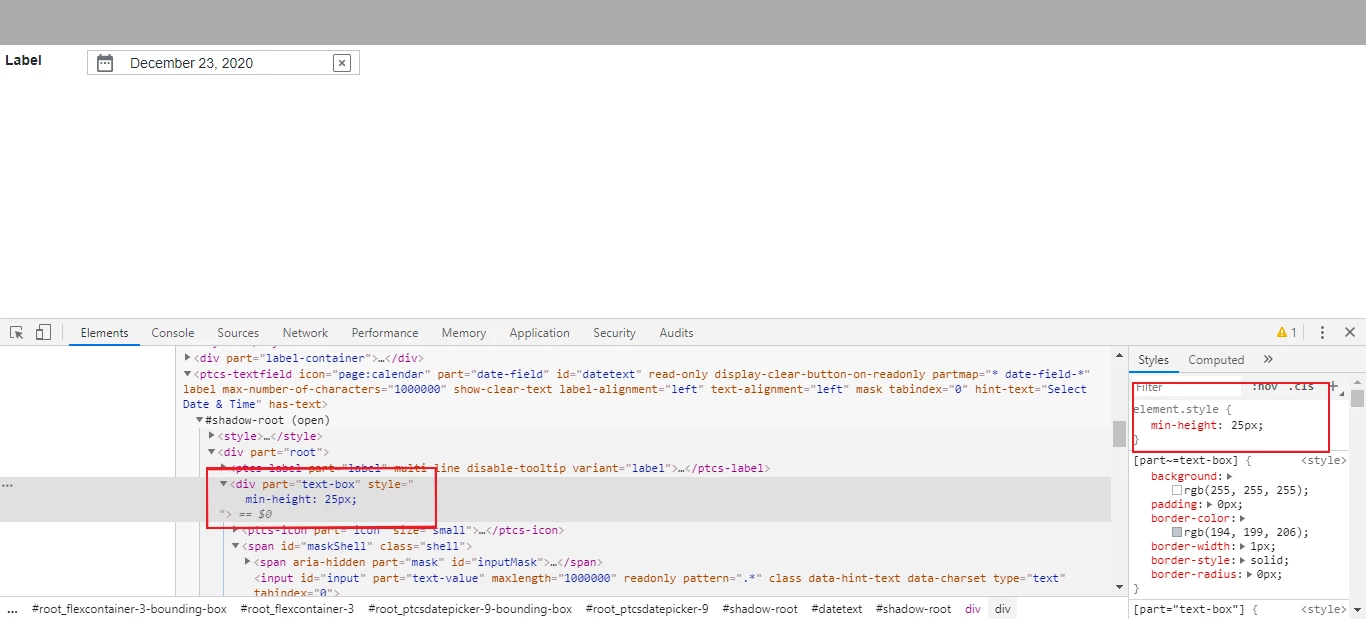Collapse the div part="text-box" node
The image size is (1366, 619).
(x=224, y=484)
